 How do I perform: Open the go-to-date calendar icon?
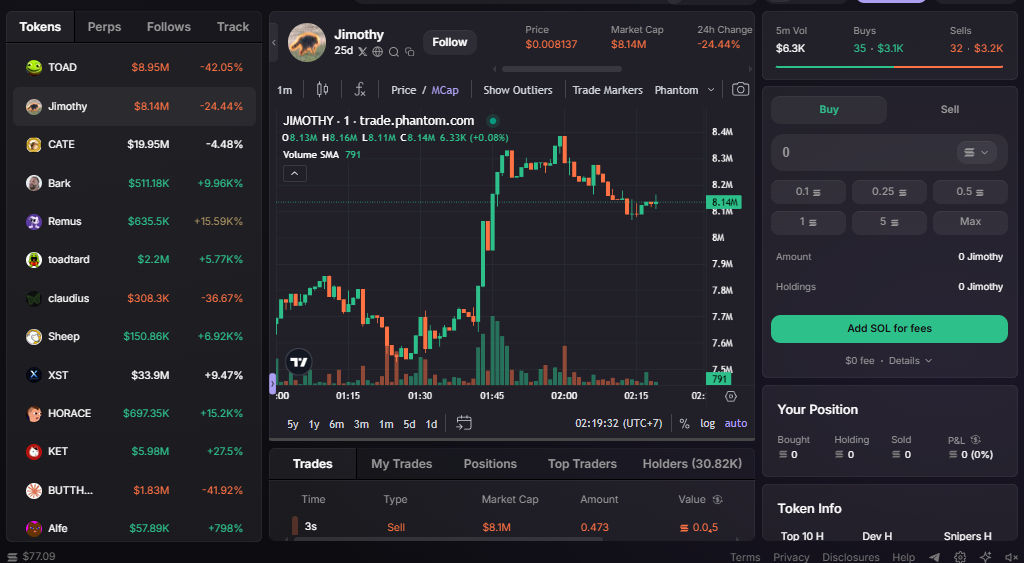pos(464,423)
